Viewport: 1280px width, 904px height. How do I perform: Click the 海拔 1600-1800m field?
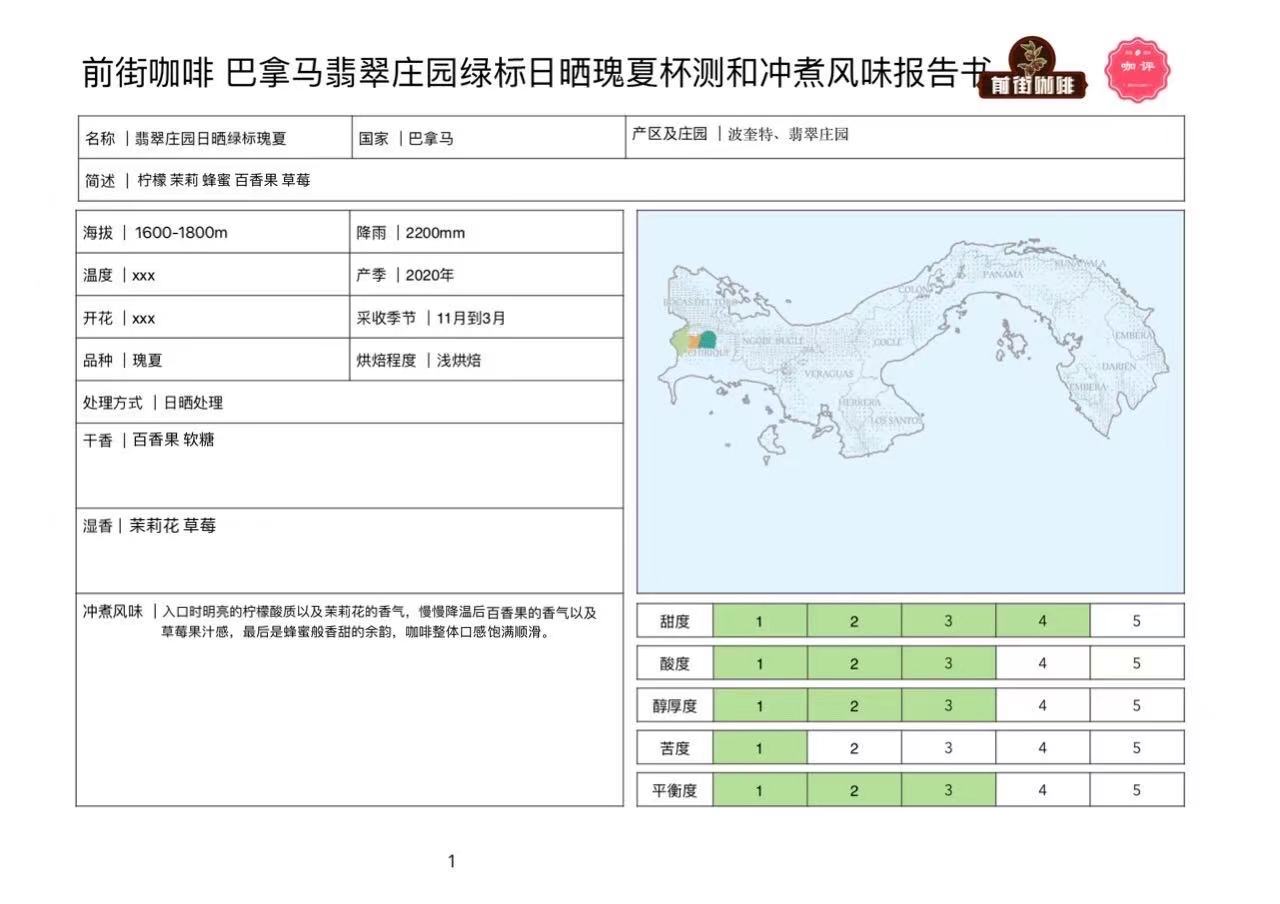click(212, 233)
